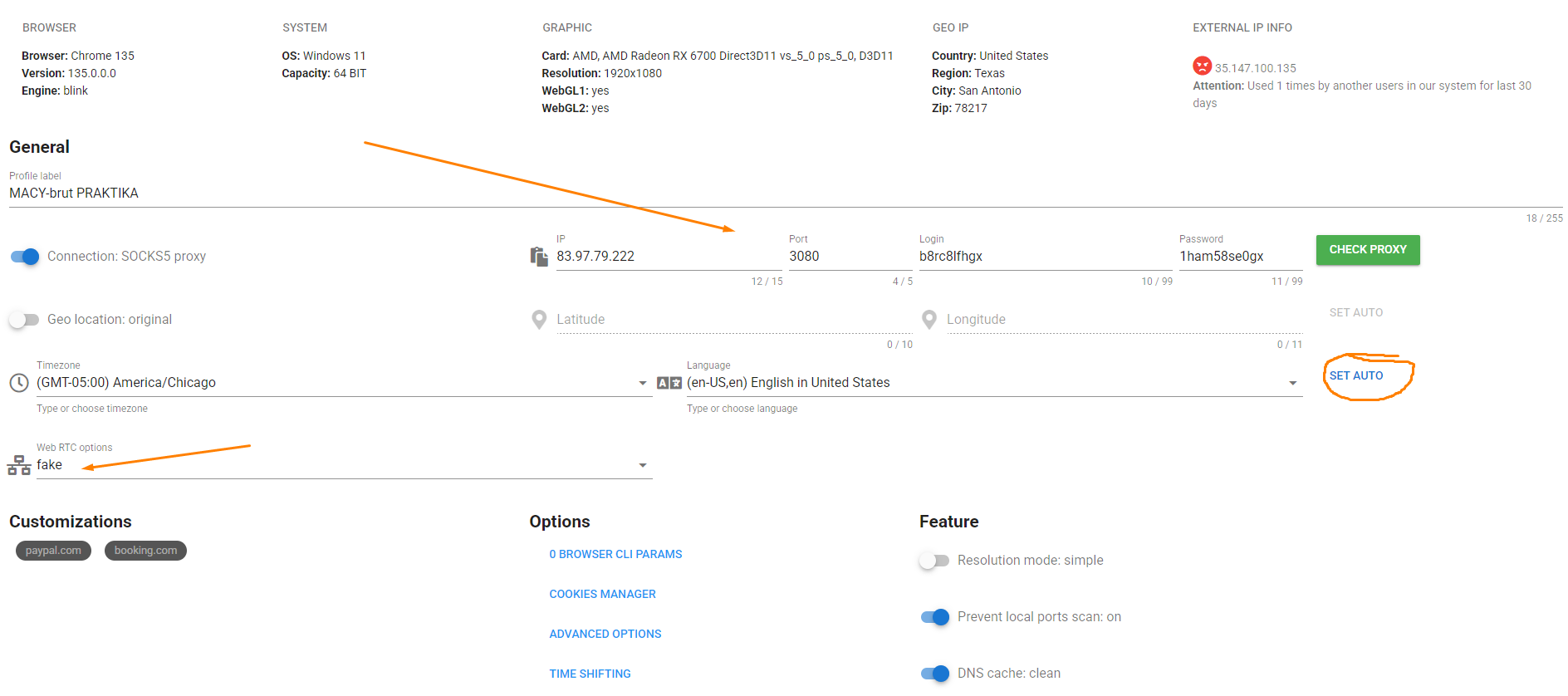Click the paste proxy clipboard icon
Screen dimensions: 1568x696
[x=539, y=257]
